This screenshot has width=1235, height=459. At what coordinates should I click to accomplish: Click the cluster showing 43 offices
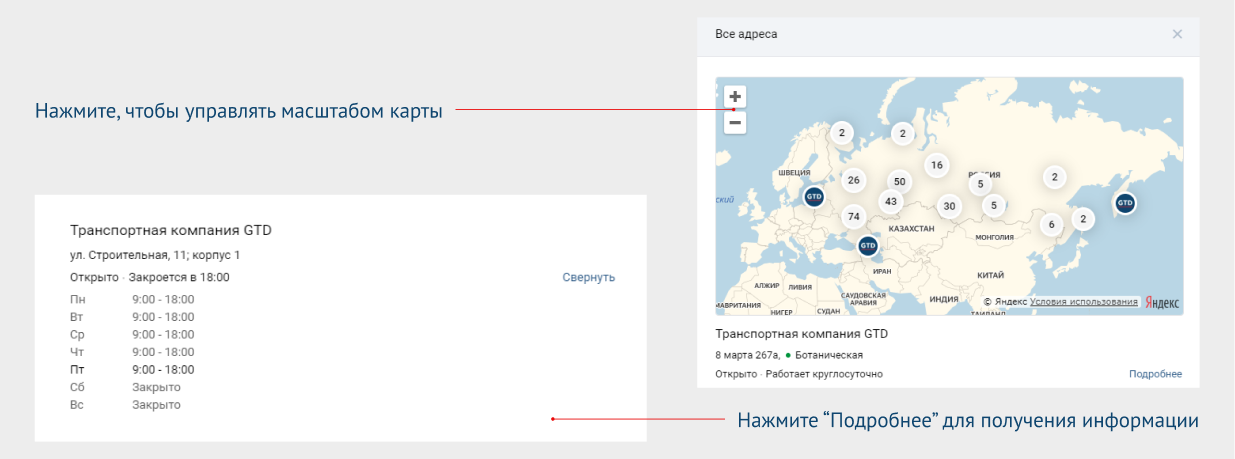click(x=891, y=201)
